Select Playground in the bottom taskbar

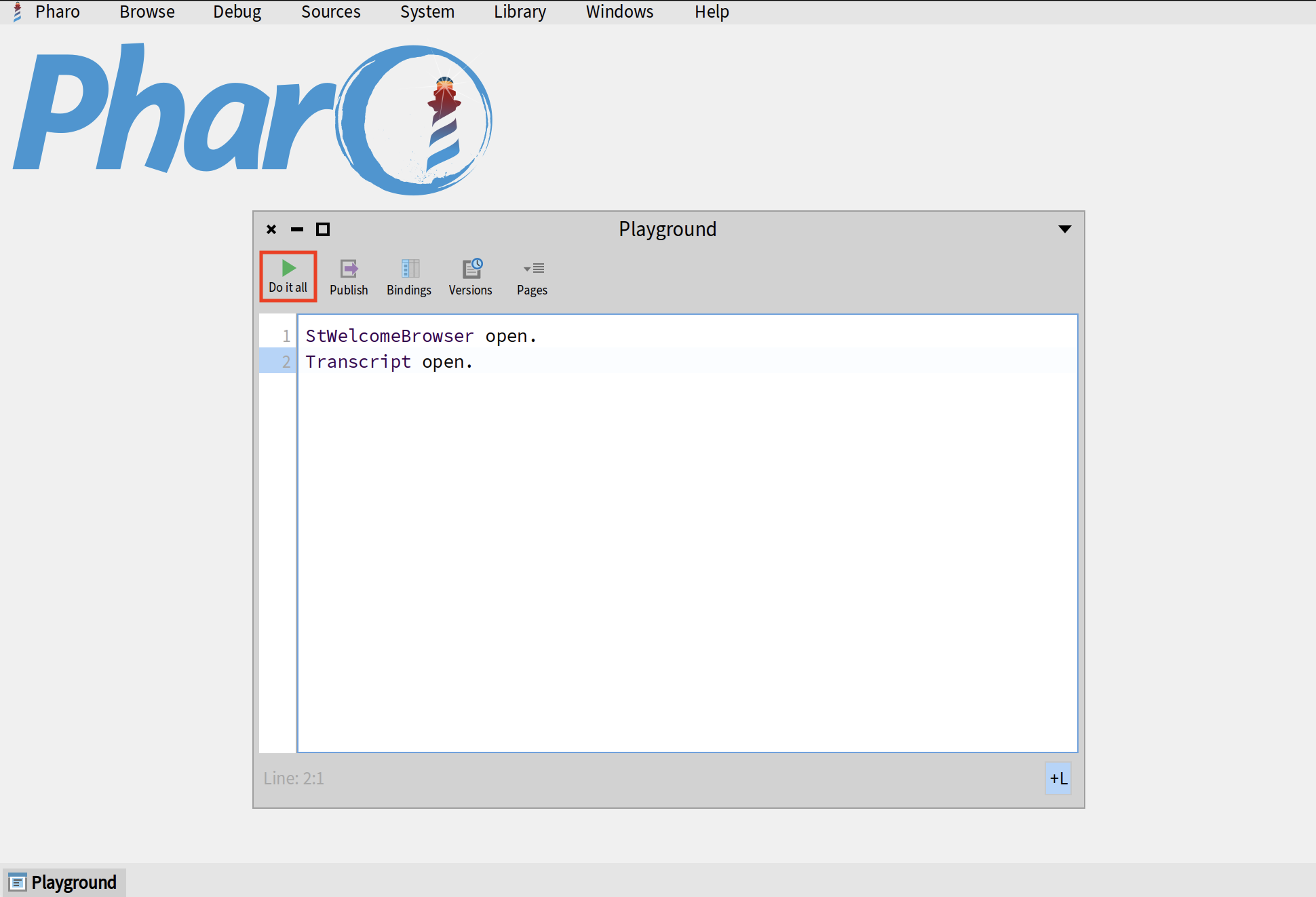64,882
